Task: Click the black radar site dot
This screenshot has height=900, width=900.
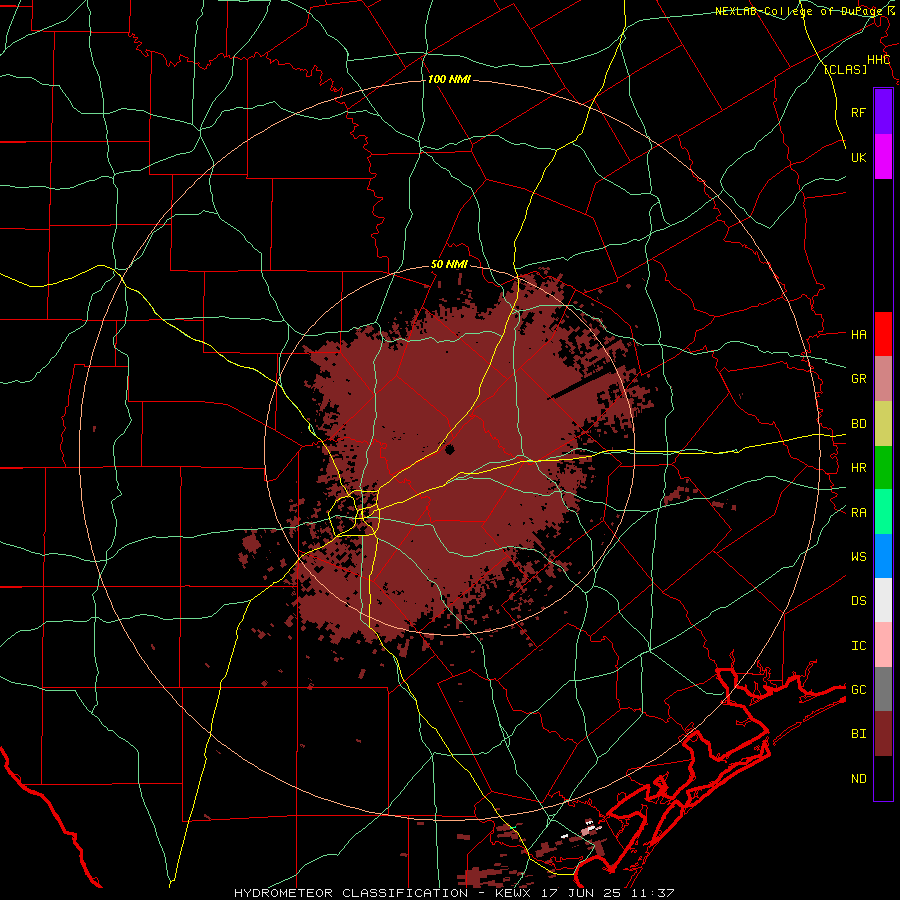Action: (449, 449)
